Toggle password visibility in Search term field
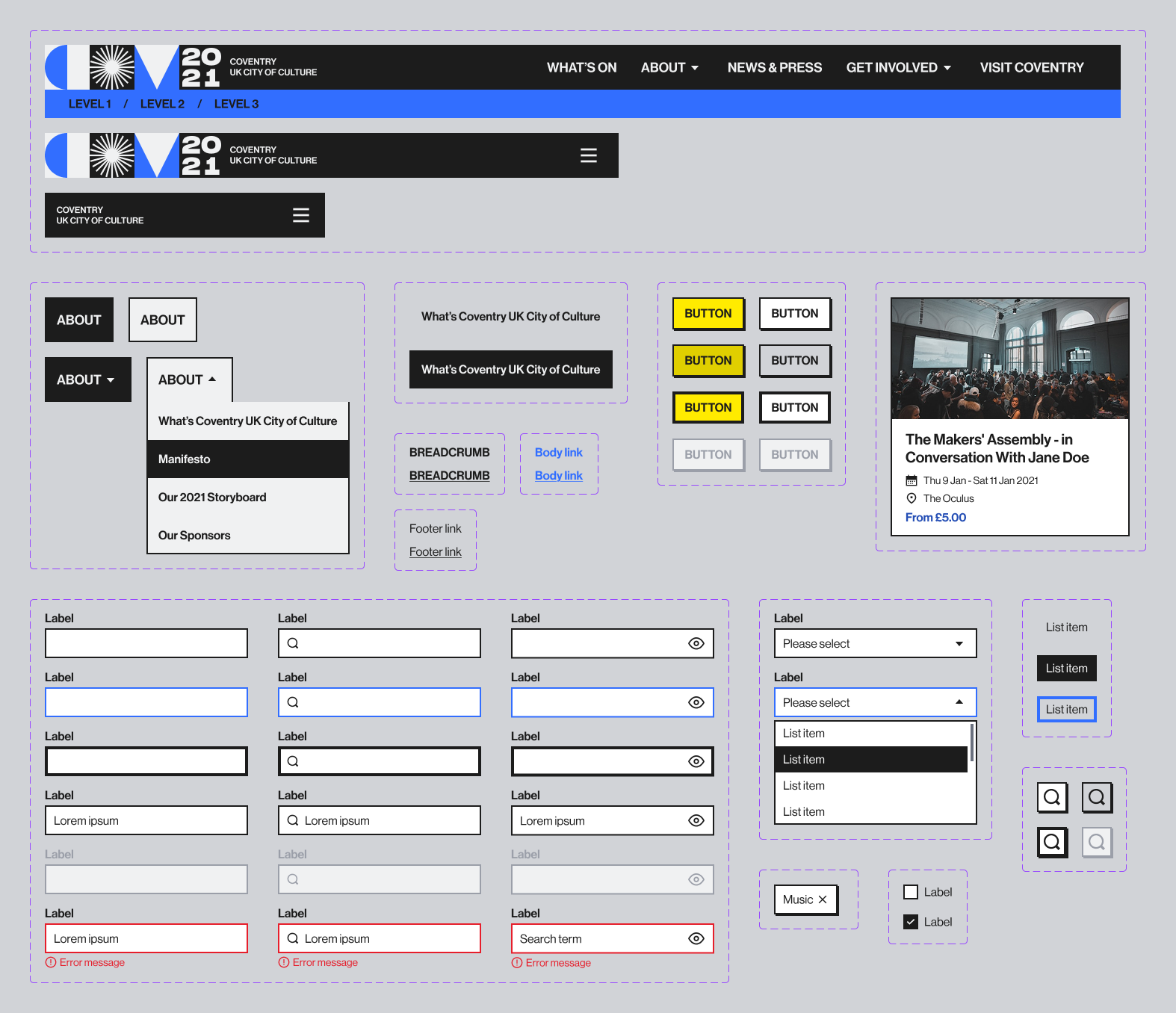The width and height of the screenshot is (1176, 1013). point(696,938)
